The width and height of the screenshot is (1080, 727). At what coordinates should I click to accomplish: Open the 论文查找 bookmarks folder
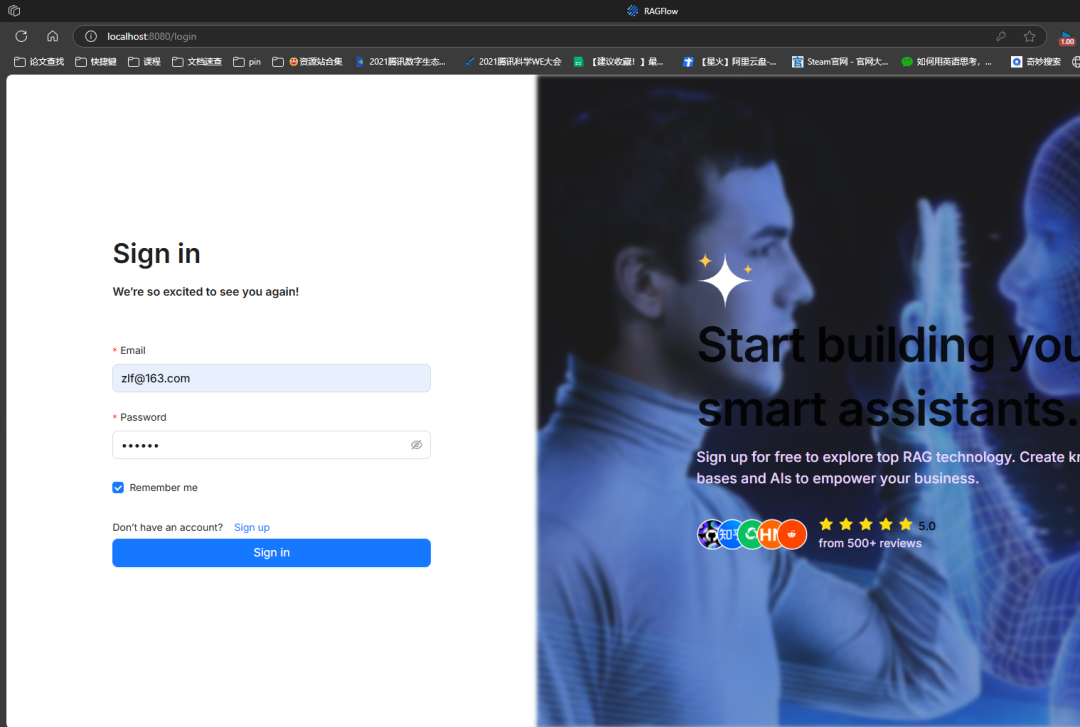[39, 62]
